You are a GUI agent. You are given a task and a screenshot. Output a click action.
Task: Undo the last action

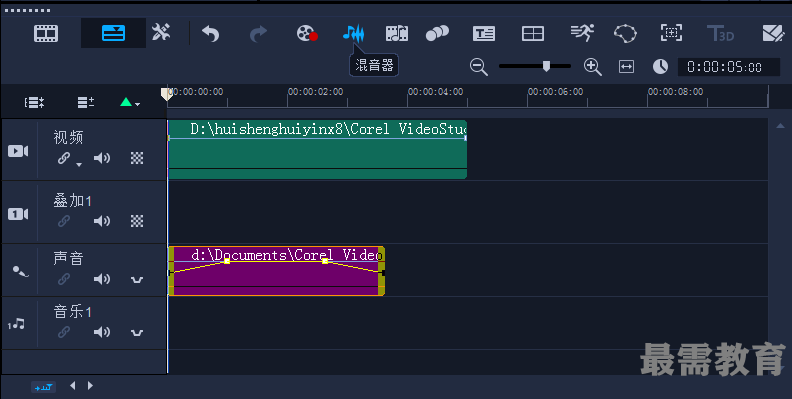click(211, 33)
